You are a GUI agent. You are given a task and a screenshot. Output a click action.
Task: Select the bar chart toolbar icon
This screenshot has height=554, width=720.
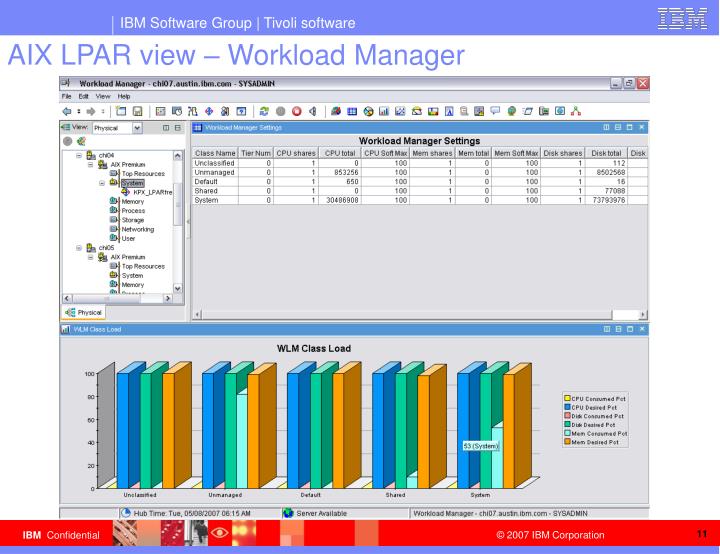(384, 111)
